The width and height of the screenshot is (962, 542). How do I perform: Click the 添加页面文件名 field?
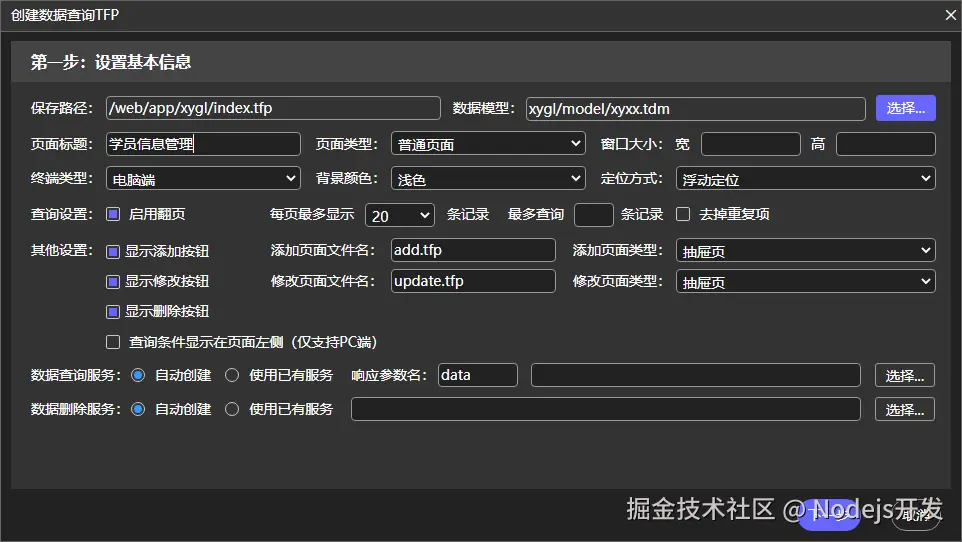(473, 250)
